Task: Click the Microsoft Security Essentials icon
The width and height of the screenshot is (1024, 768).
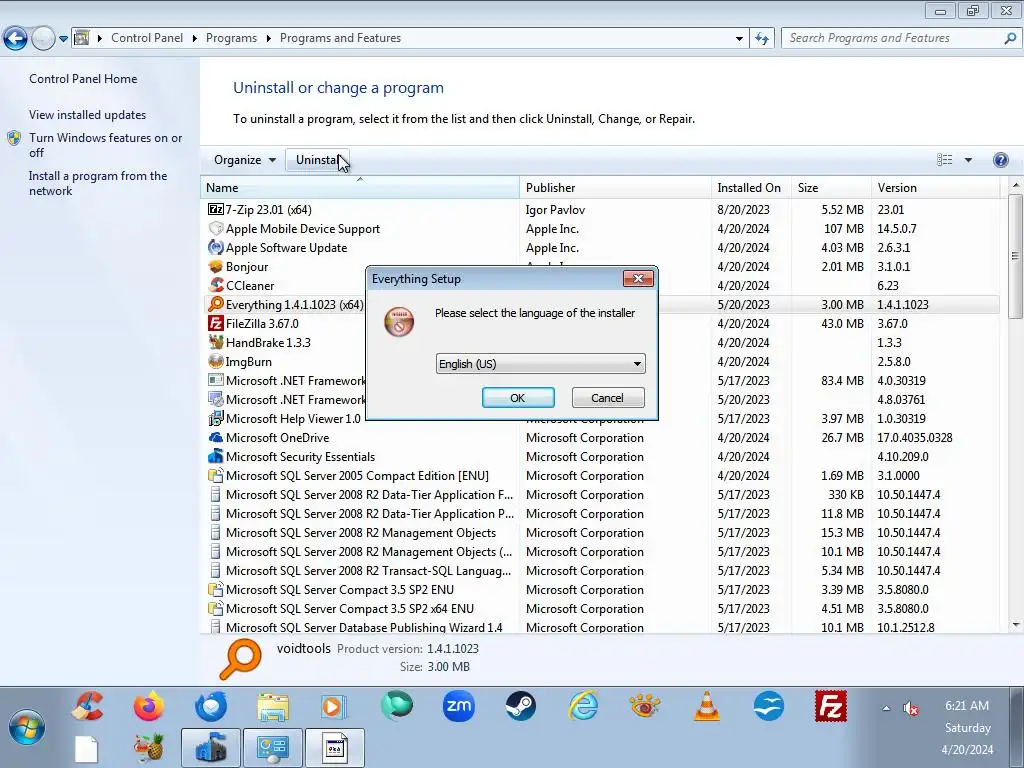Action: [x=216, y=456]
